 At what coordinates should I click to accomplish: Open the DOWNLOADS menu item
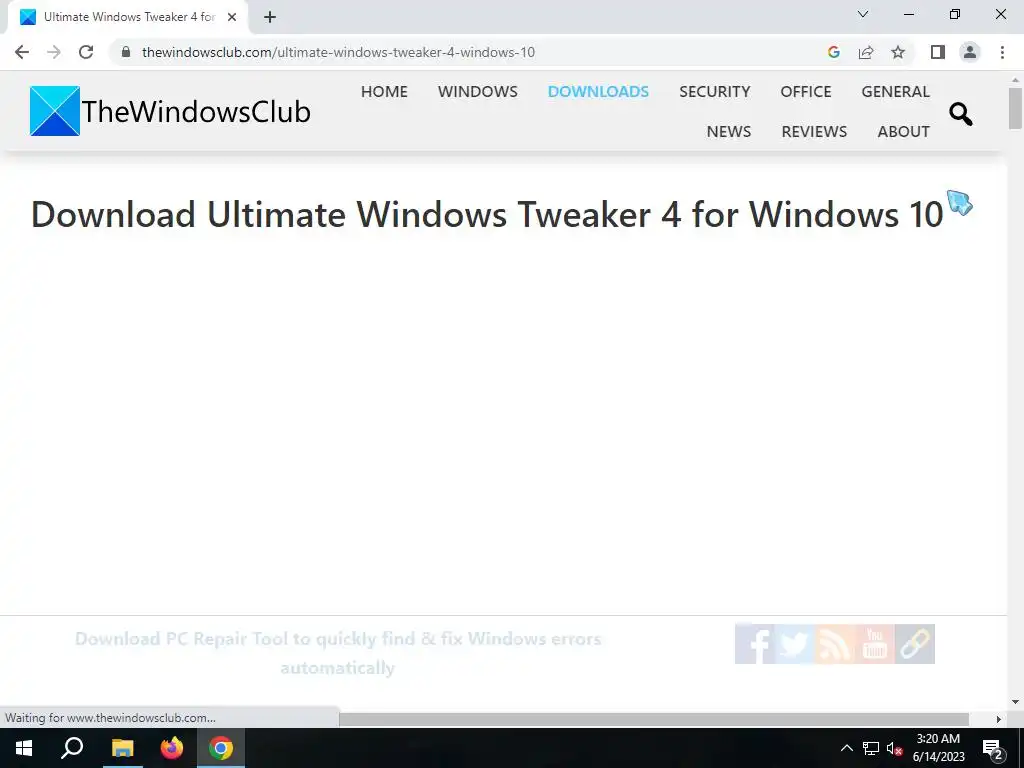(x=598, y=91)
